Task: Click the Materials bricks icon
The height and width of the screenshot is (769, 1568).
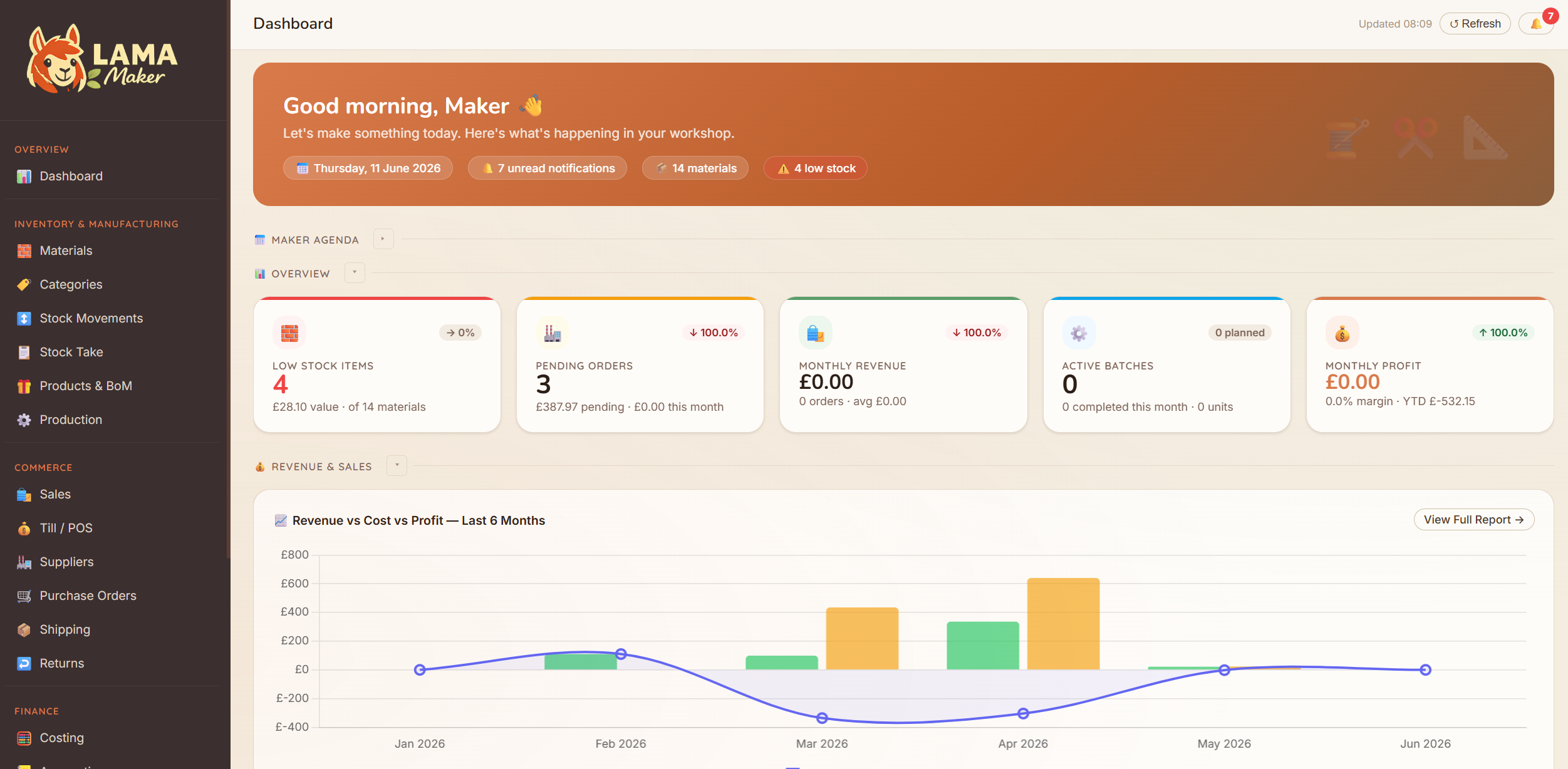Action: 24,251
